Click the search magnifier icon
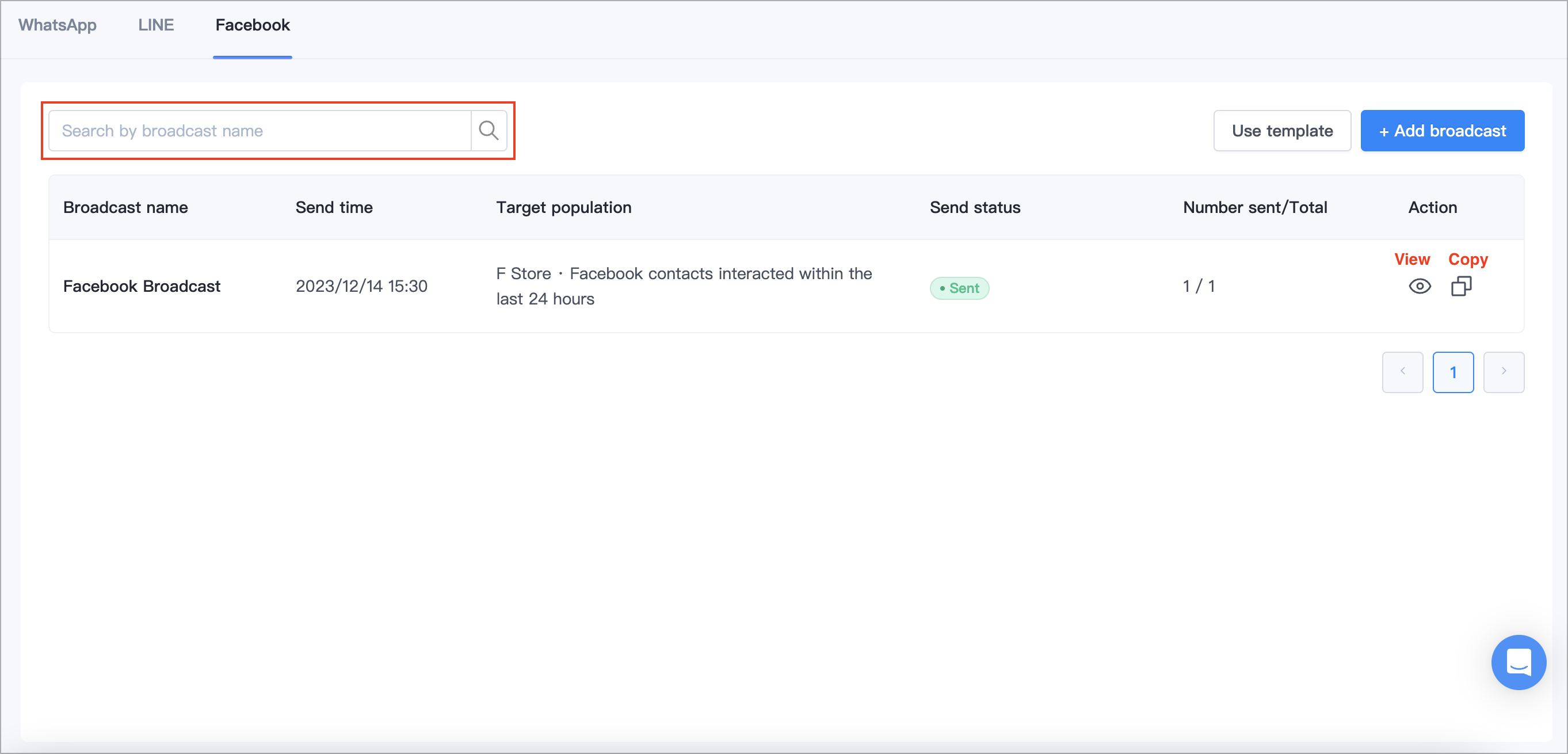The height and width of the screenshot is (754, 1568). tap(488, 130)
